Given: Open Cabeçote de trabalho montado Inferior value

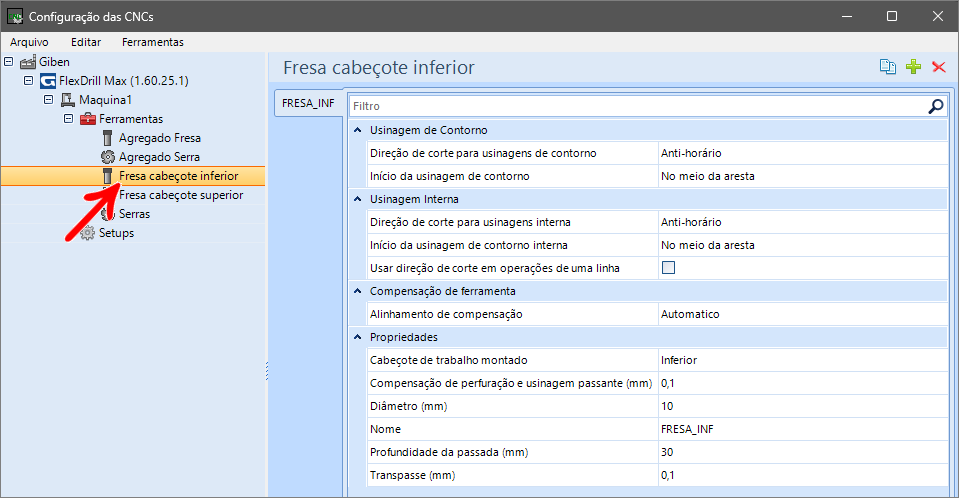Looking at the screenshot, I should tap(802, 360).
